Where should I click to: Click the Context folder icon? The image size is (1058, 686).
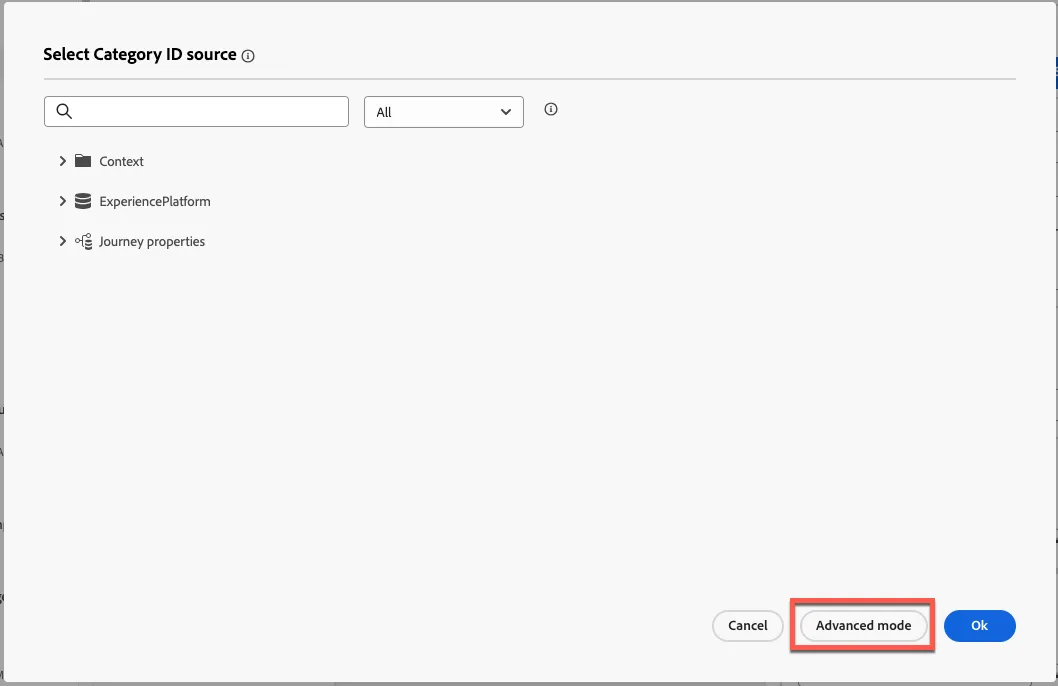coord(83,161)
